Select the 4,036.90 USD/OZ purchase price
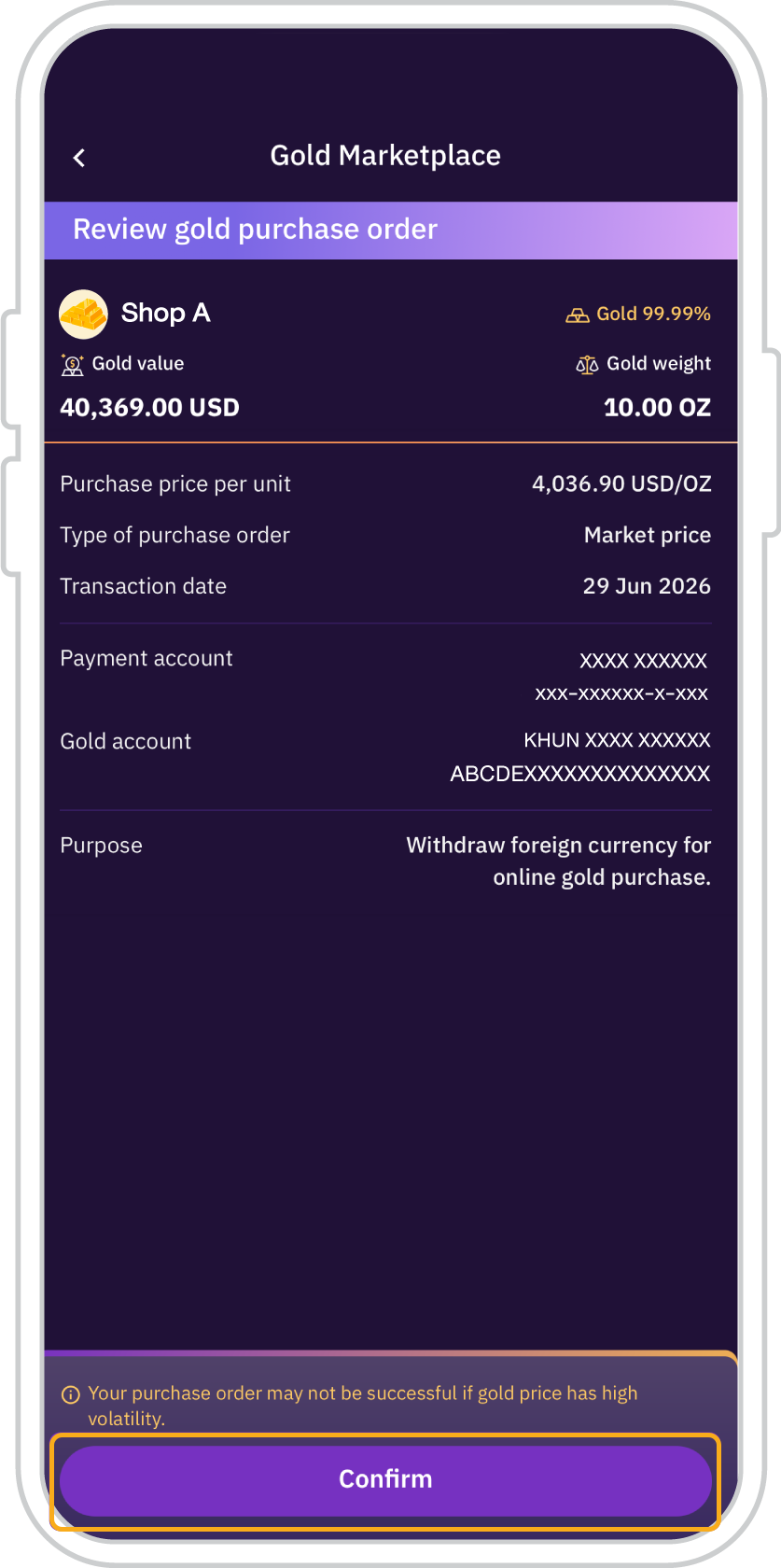The height and width of the screenshot is (1568, 781). [x=621, y=483]
